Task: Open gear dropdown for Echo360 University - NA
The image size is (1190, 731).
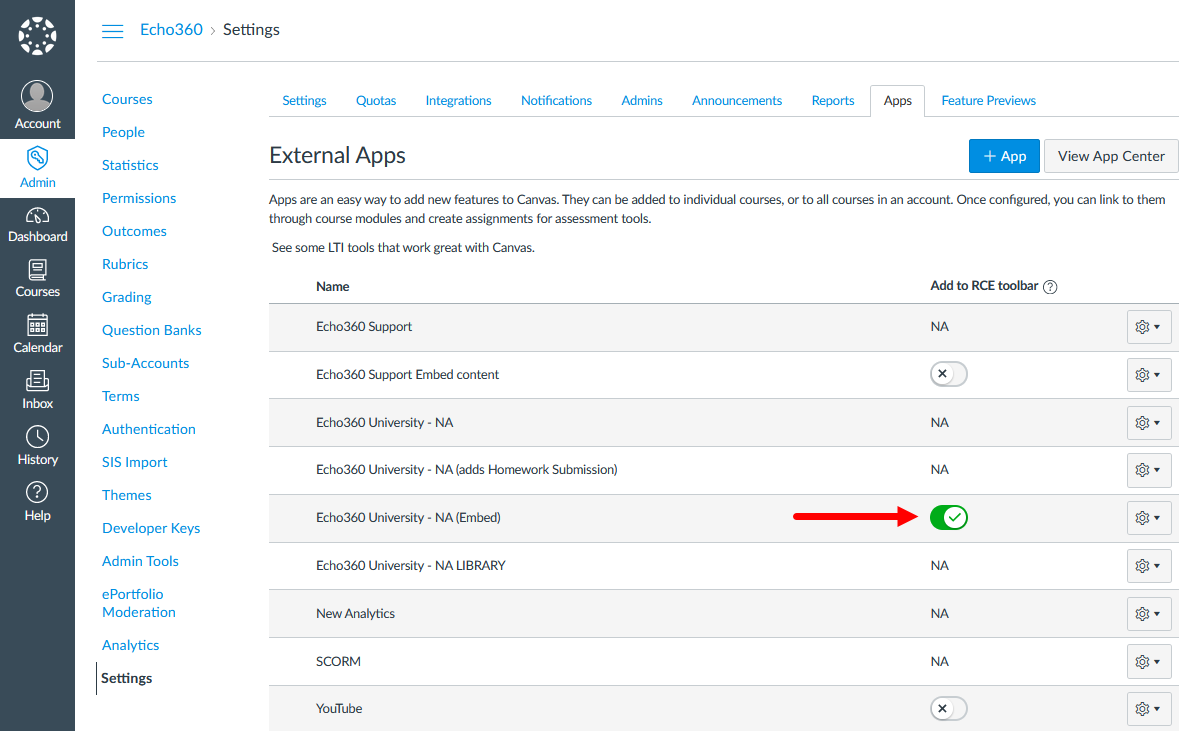Action: click(x=1148, y=422)
